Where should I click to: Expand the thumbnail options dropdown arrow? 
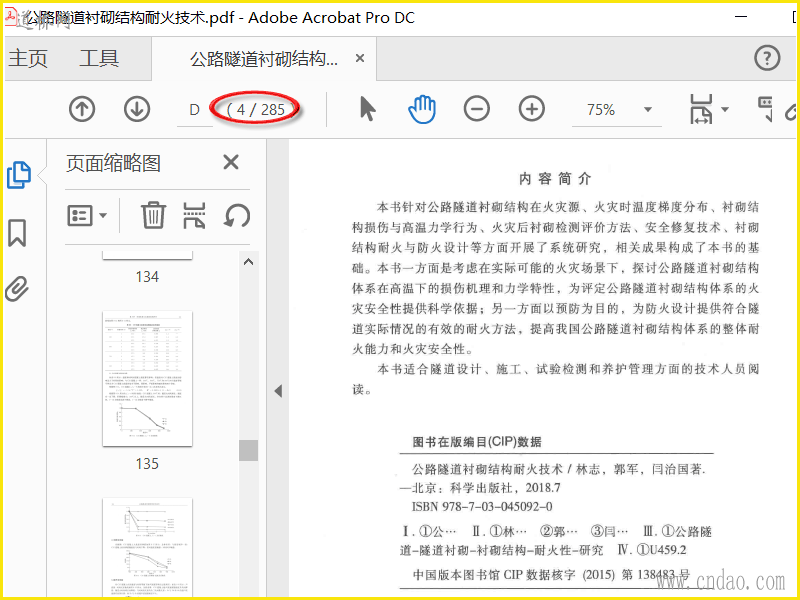[103, 215]
